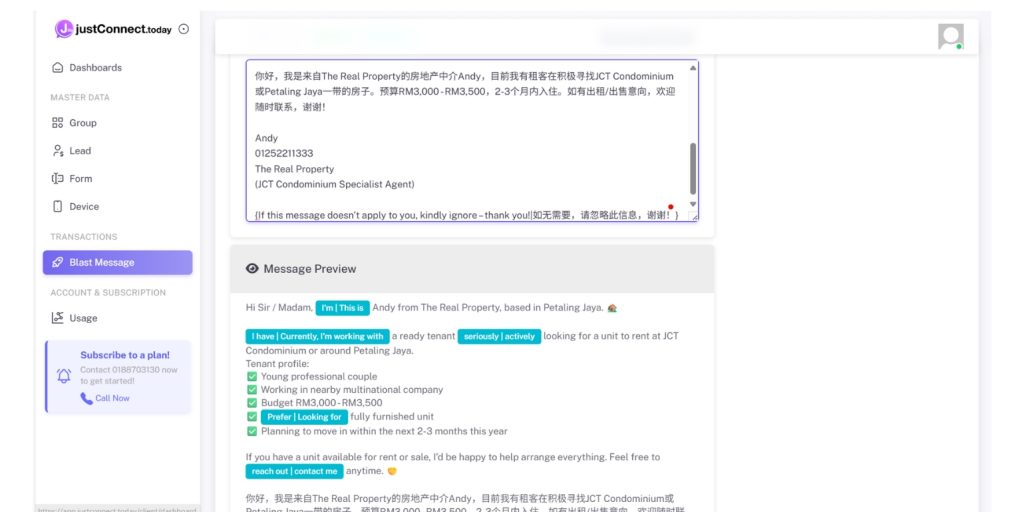Screen dimensions: 1024x512
Task: Click "(JCT Condominium Specialist Agent)" line
Action: click(334, 185)
